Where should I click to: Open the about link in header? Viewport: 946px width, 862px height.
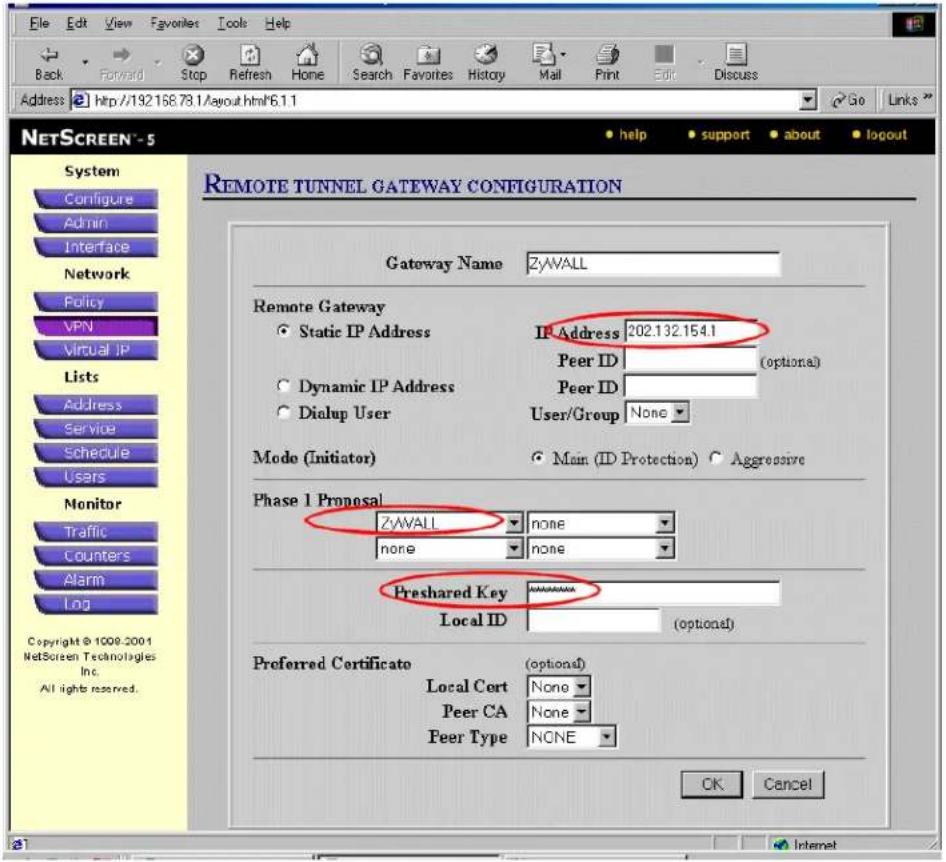click(802, 134)
